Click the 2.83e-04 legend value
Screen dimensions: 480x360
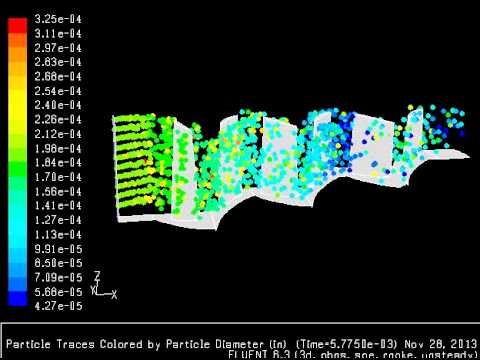coord(58,62)
